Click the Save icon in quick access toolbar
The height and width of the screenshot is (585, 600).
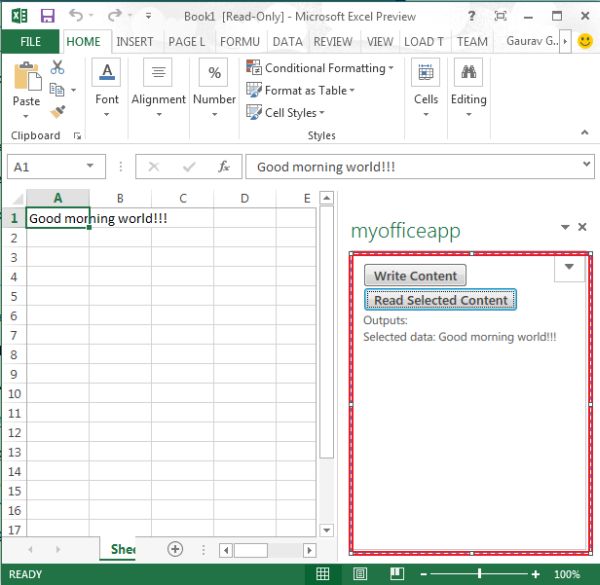point(48,16)
